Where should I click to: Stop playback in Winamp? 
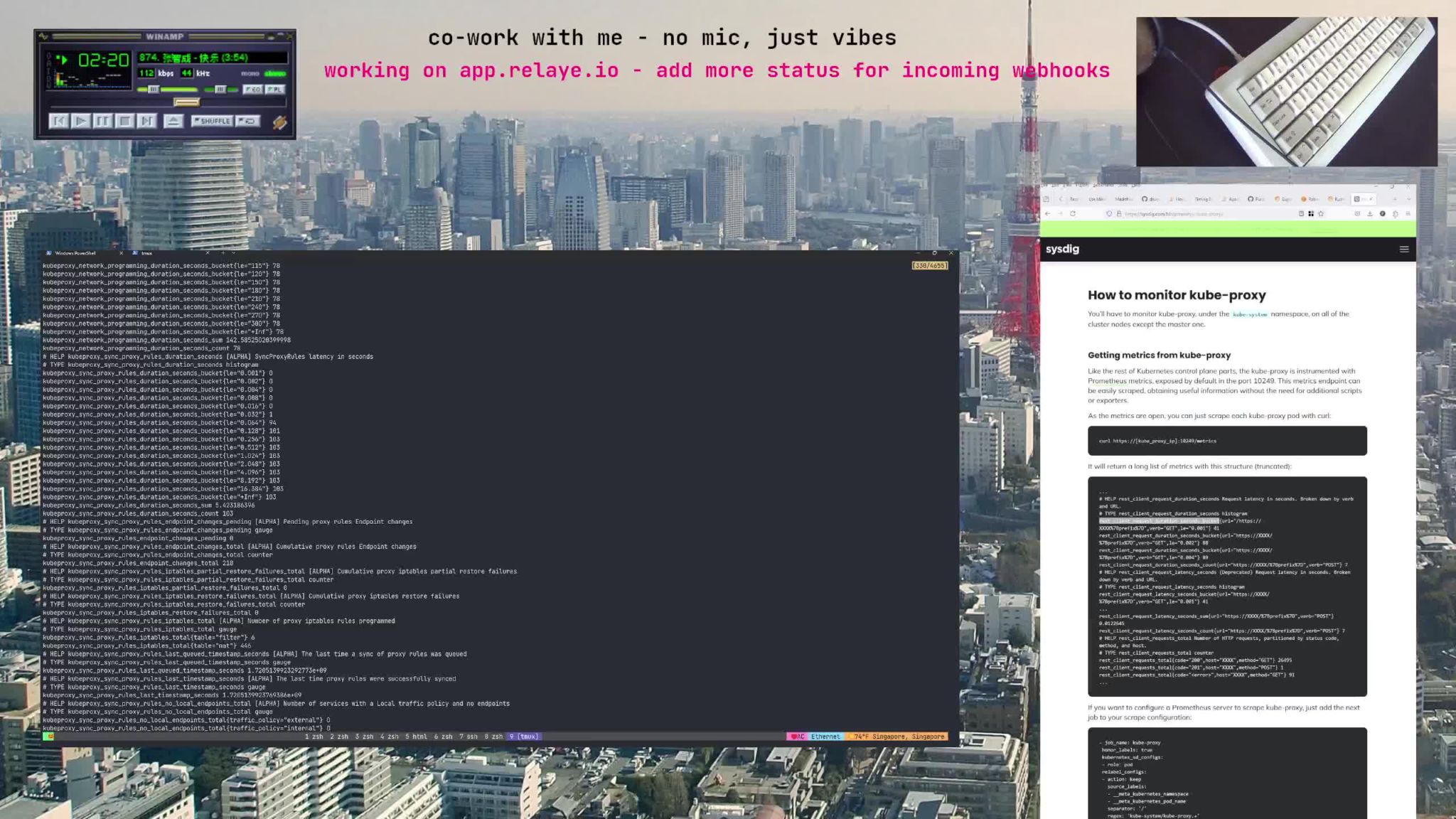[124, 122]
